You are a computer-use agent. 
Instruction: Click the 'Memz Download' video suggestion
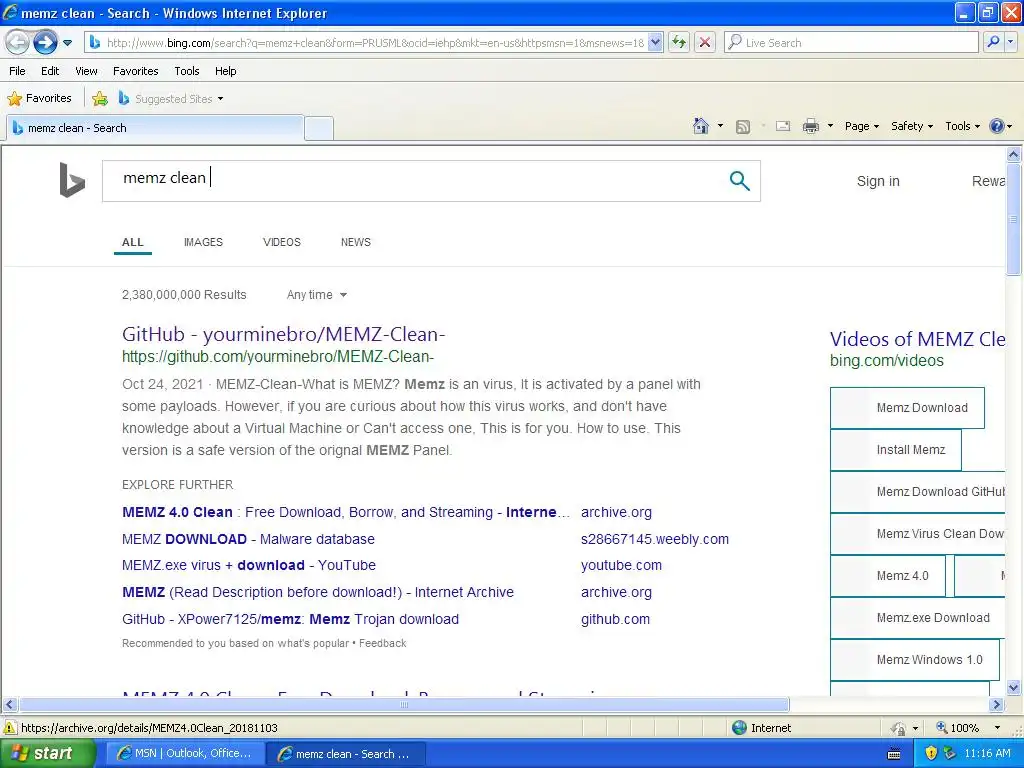pyautogui.click(x=907, y=408)
